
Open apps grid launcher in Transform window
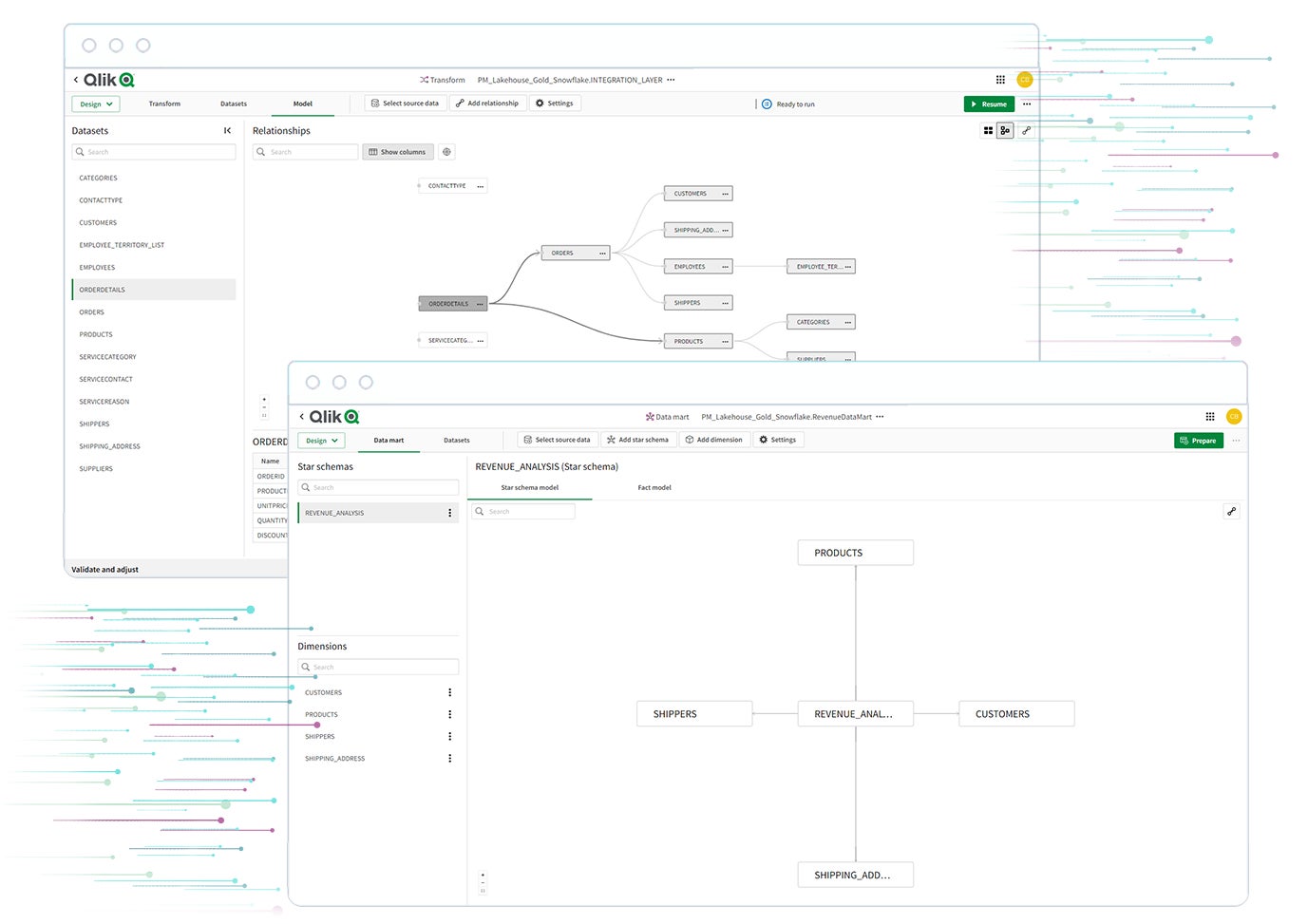(1000, 80)
